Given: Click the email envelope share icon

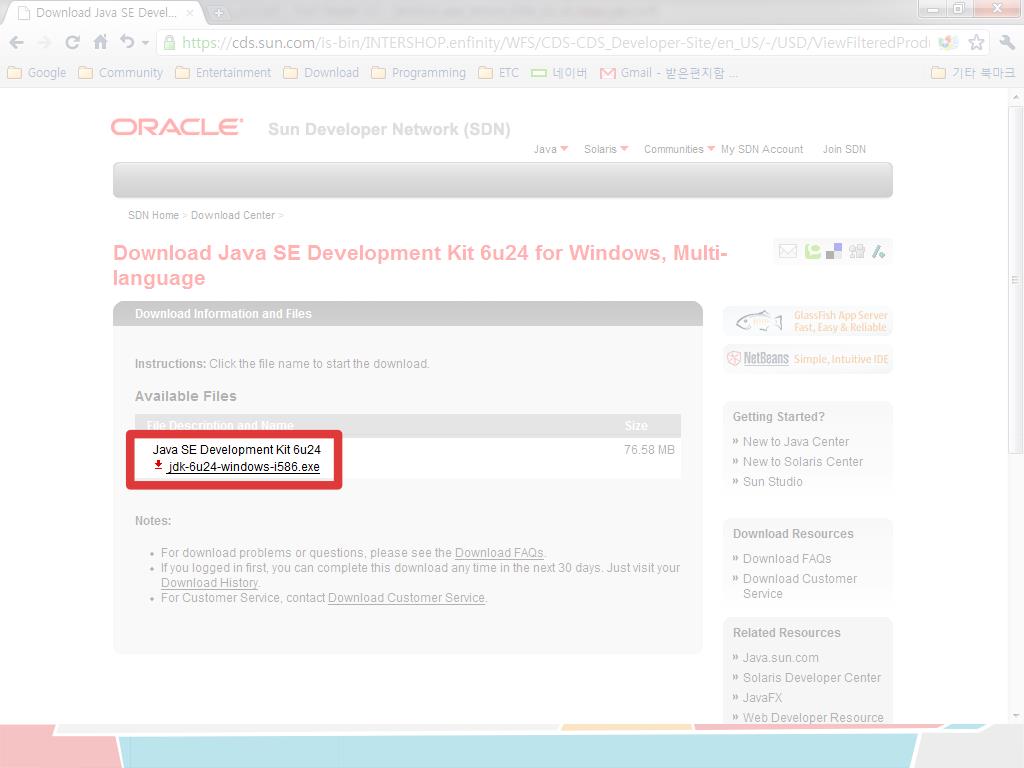Looking at the screenshot, I should point(788,251).
